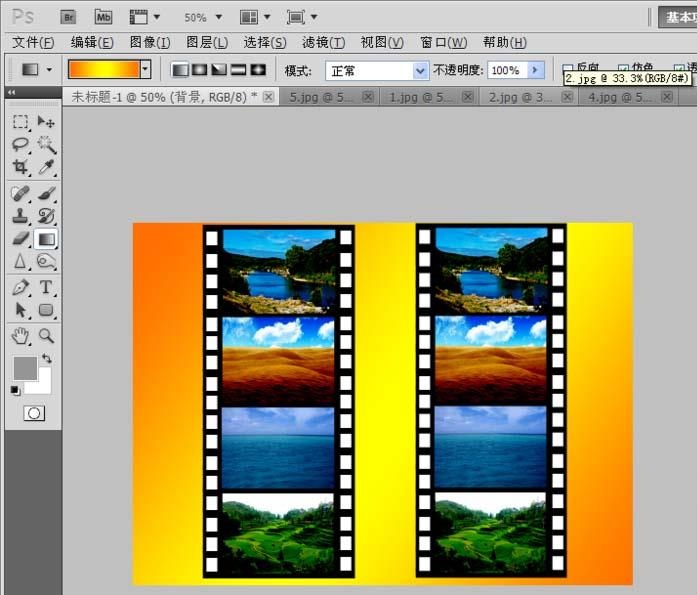The image size is (697, 595).
Task: Select the Crop tool
Action: click(20, 168)
